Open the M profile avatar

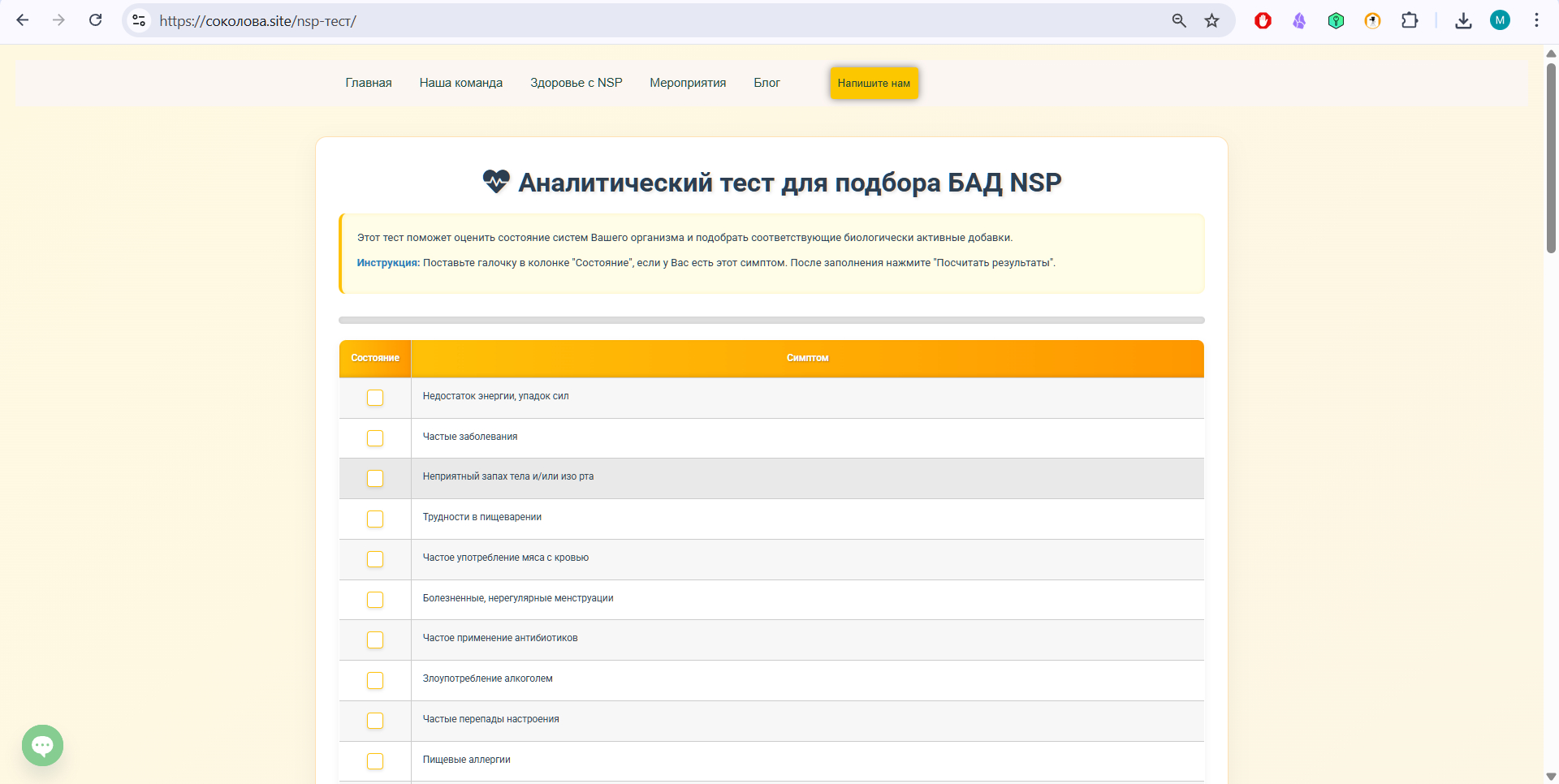(1500, 20)
